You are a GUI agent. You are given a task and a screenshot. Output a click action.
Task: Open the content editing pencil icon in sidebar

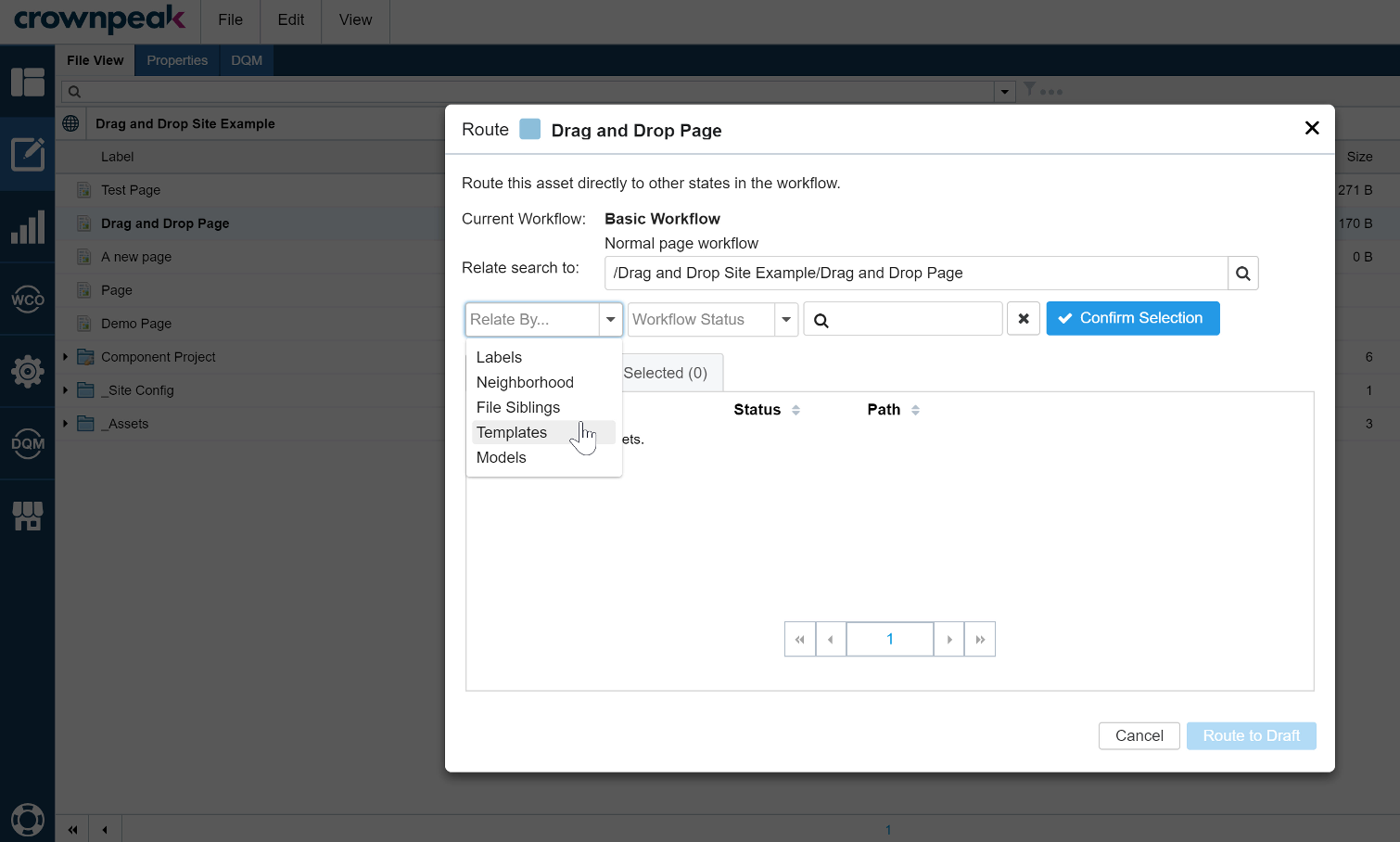pos(28,154)
